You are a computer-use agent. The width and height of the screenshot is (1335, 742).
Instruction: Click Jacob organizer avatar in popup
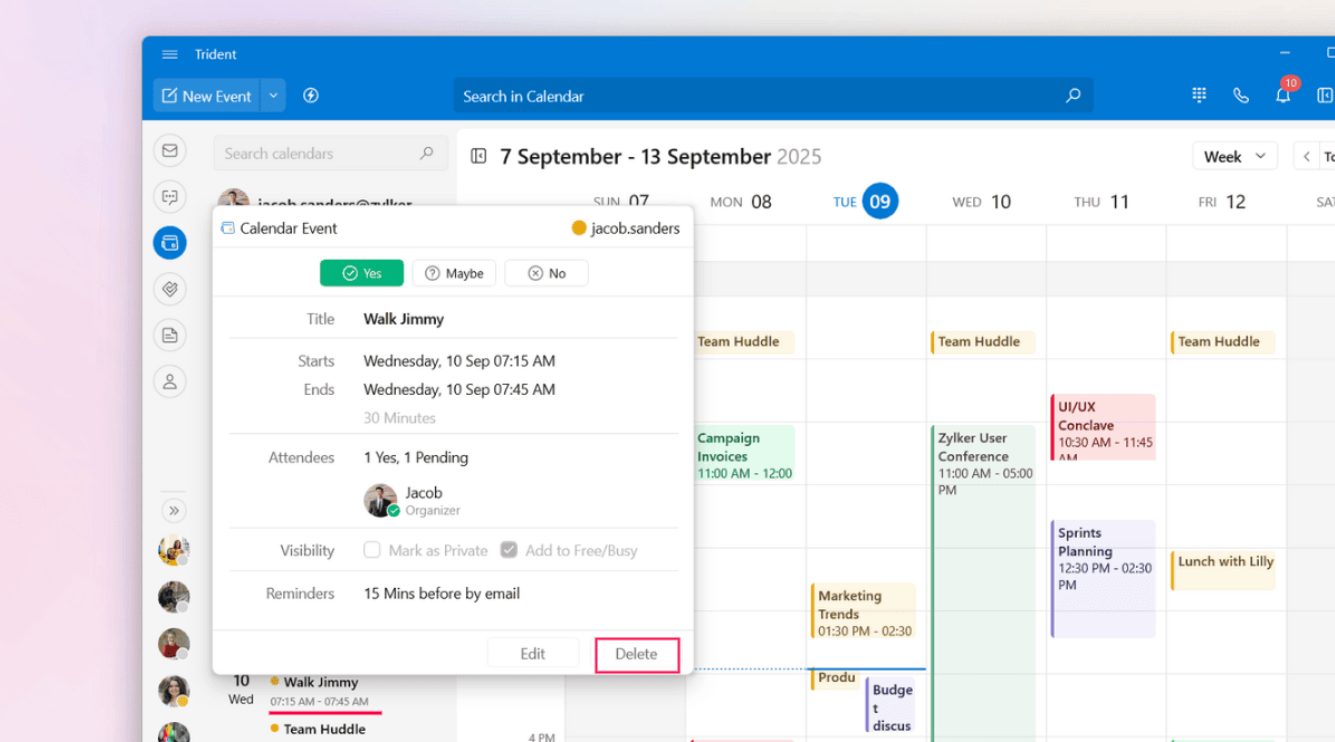381,500
